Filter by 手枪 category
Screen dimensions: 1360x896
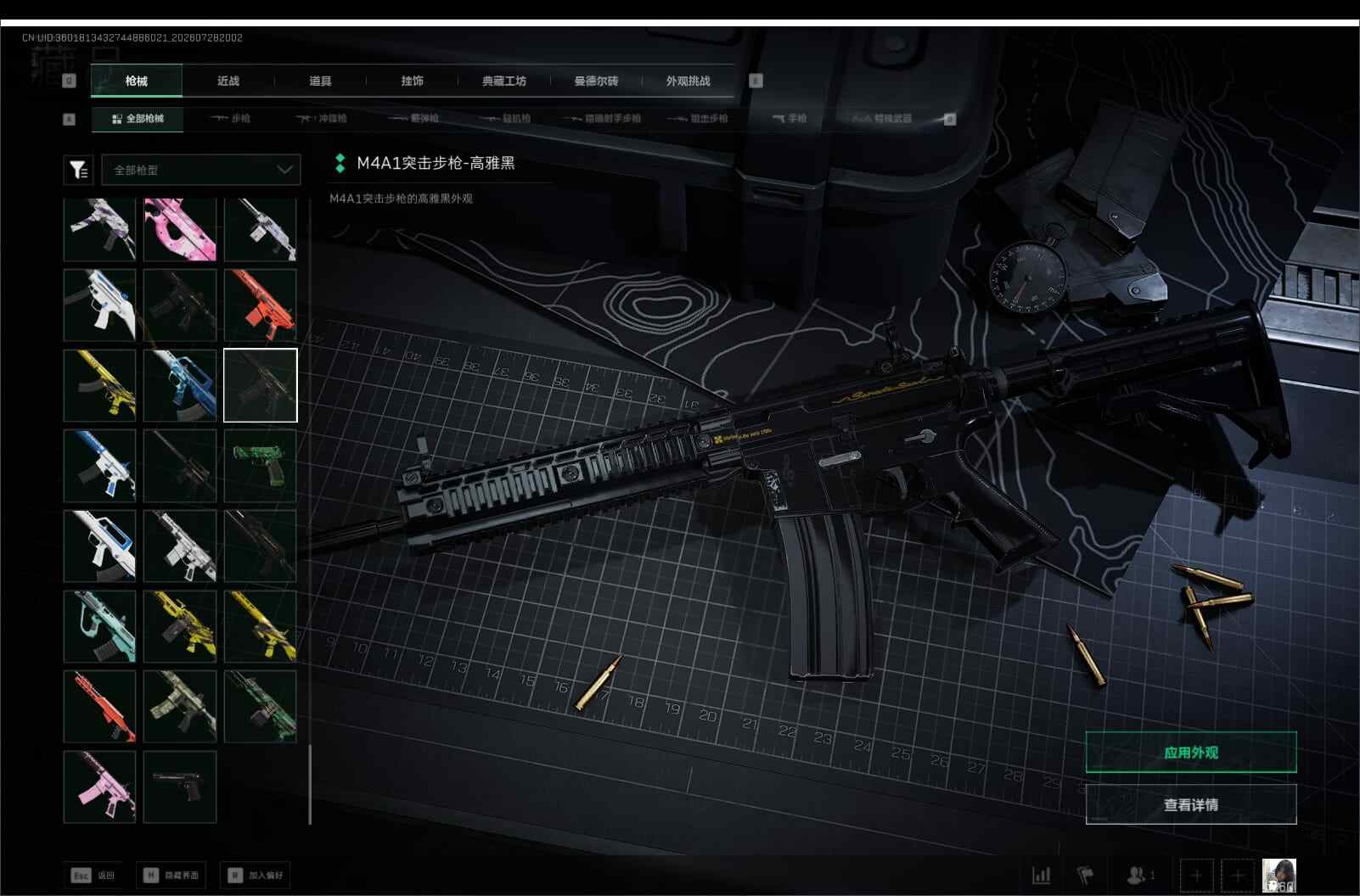[x=790, y=119]
